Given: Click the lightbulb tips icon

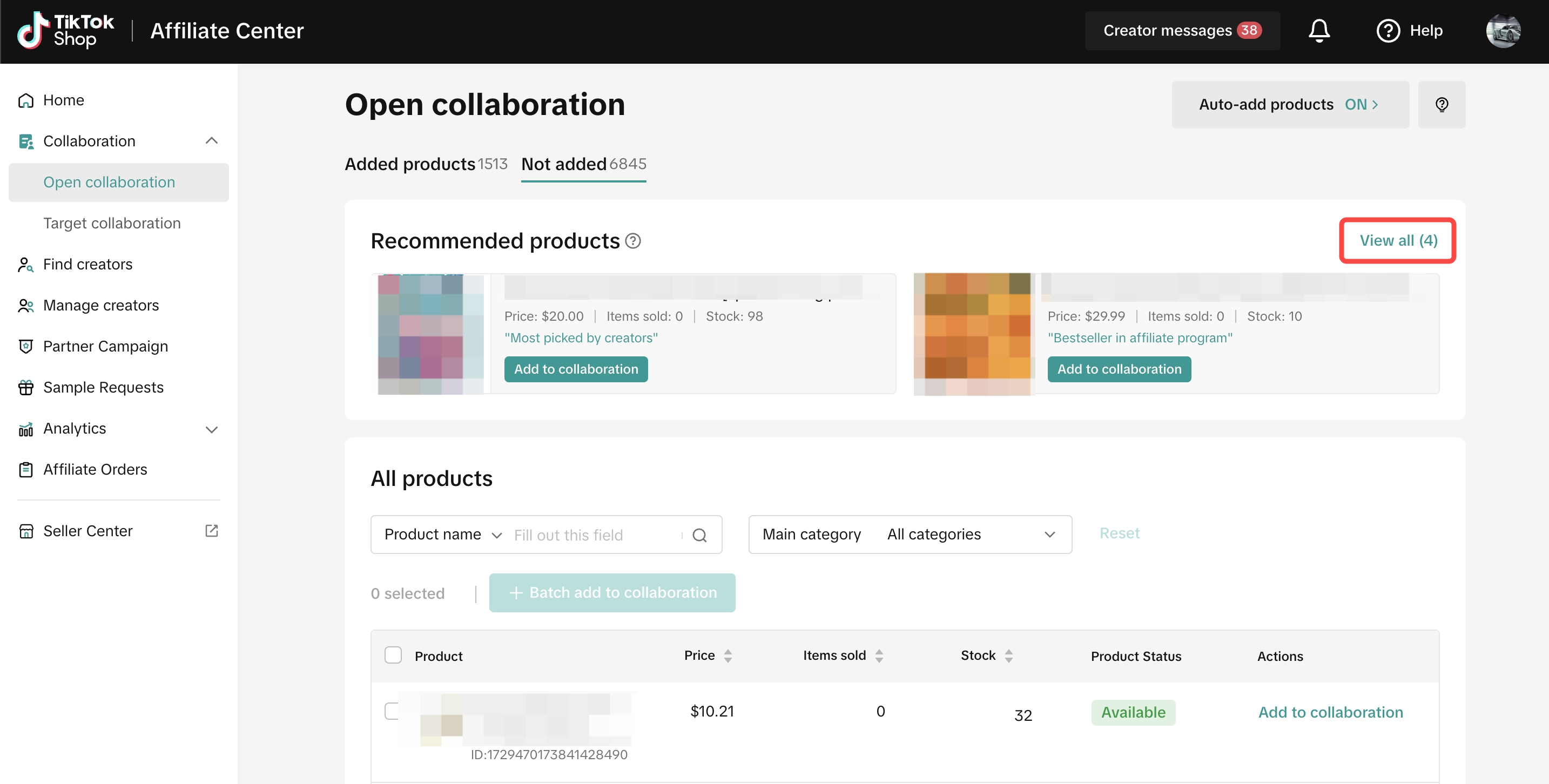Looking at the screenshot, I should pyautogui.click(x=1442, y=105).
